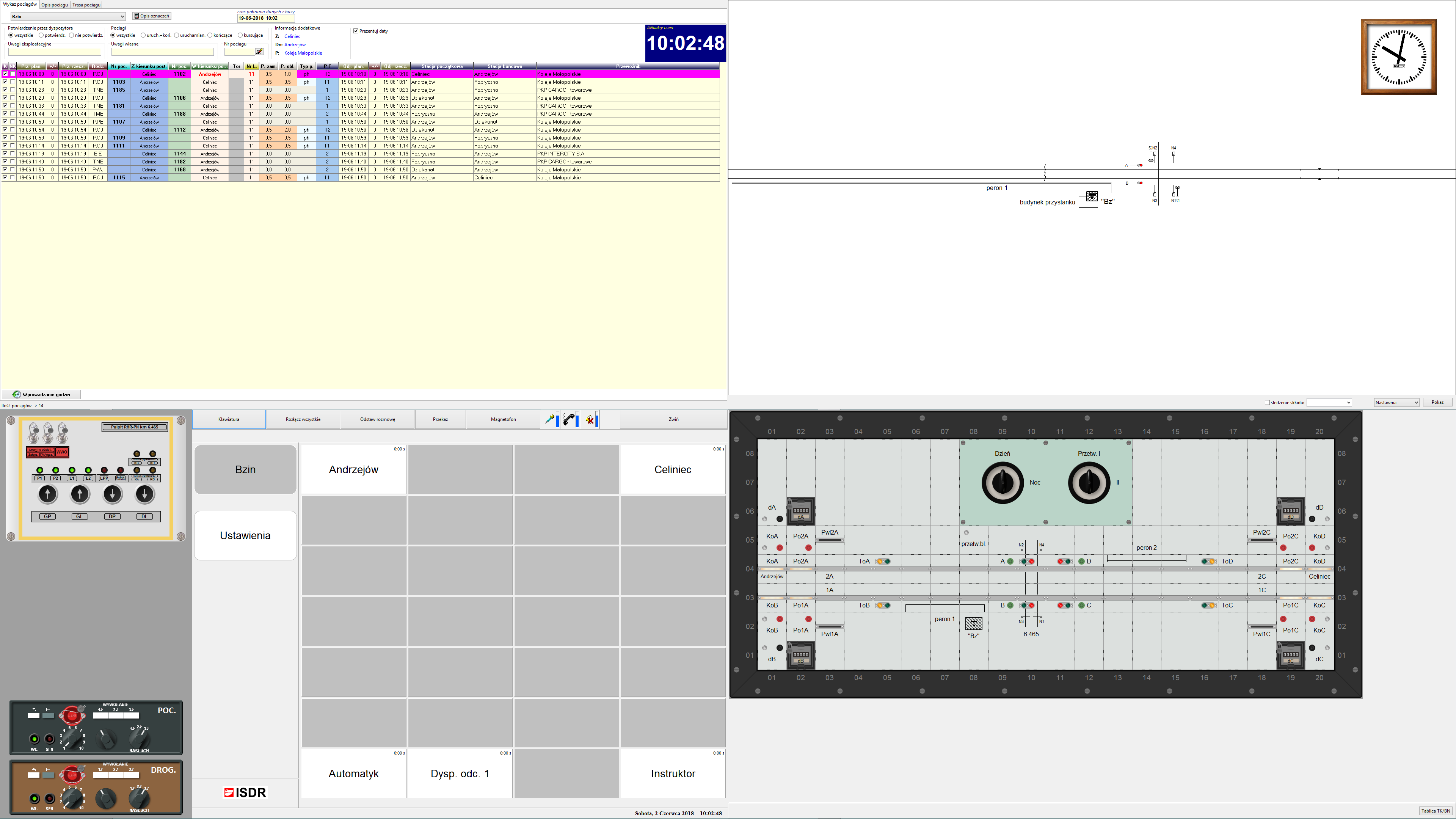Click the pencil icon next to Nr pociągu
Image resolution: width=1456 pixels, height=819 pixels.
tap(259, 52)
